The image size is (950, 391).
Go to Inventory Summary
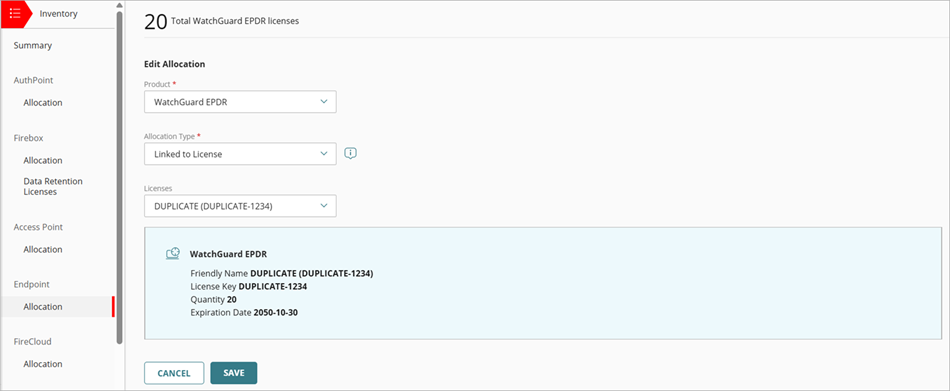pyautogui.click(x=33, y=45)
